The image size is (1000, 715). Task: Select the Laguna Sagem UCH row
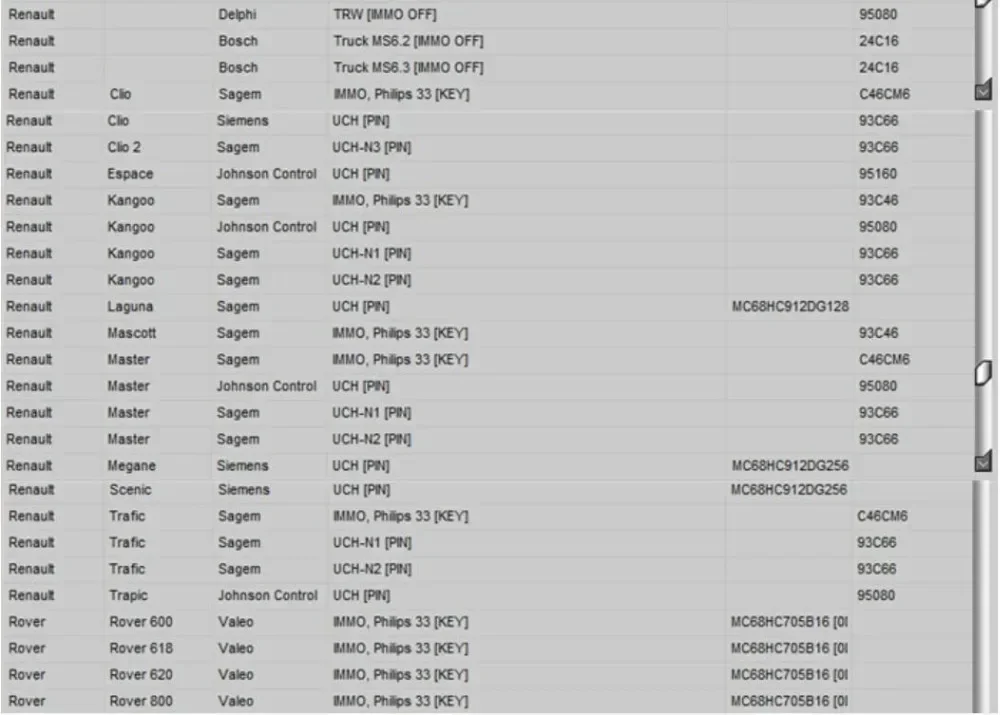(487, 307)
